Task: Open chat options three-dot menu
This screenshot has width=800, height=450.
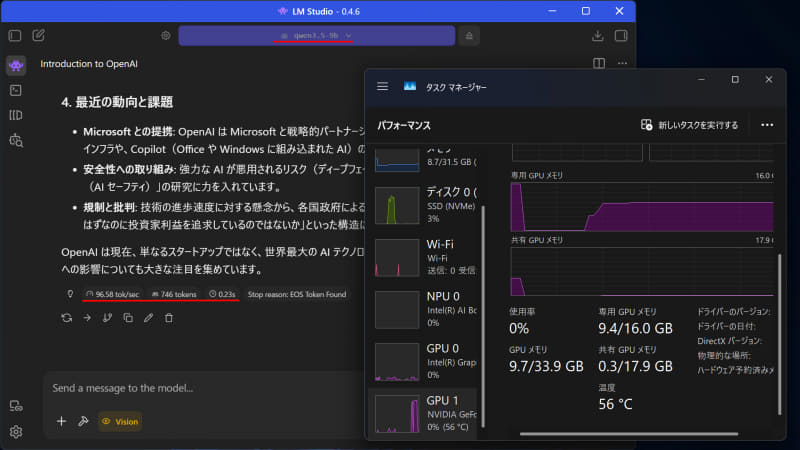Action: tap(622, 63)
